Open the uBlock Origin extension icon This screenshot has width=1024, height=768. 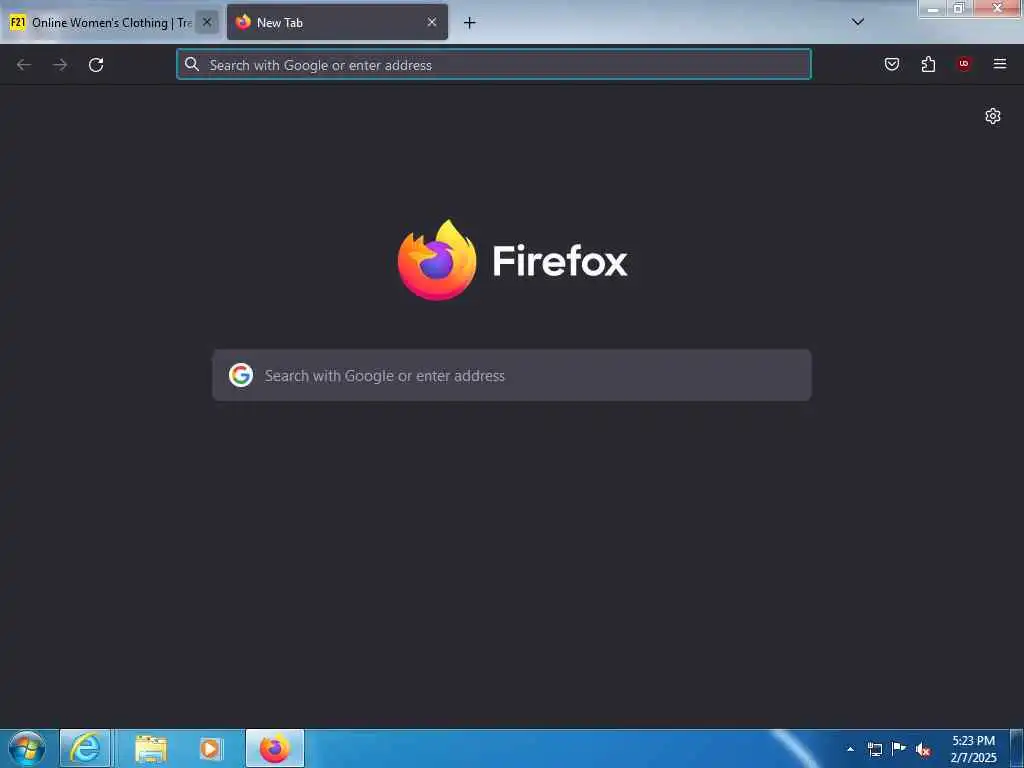coord(964,64)
